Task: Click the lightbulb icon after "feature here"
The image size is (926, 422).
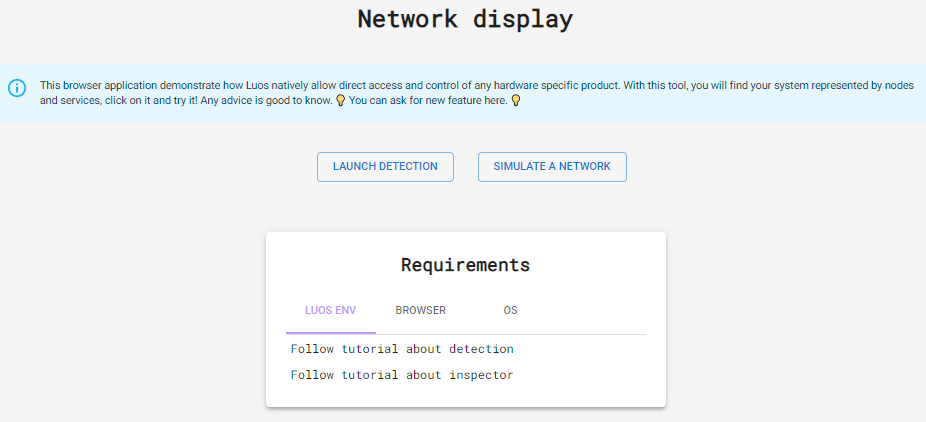Action: (516, 101)
